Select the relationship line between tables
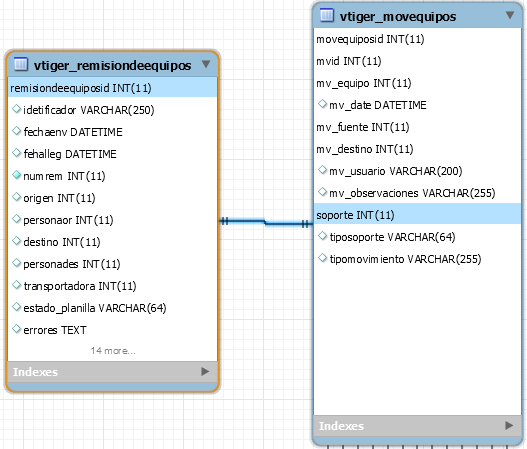Screen dimensions: 527x449 pos(266,222)
